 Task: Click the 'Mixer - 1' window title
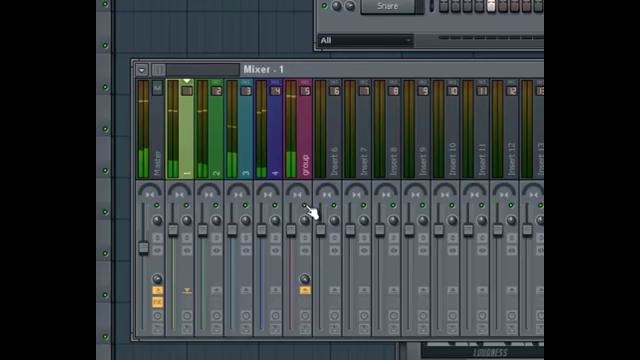[x=263, y=69]
